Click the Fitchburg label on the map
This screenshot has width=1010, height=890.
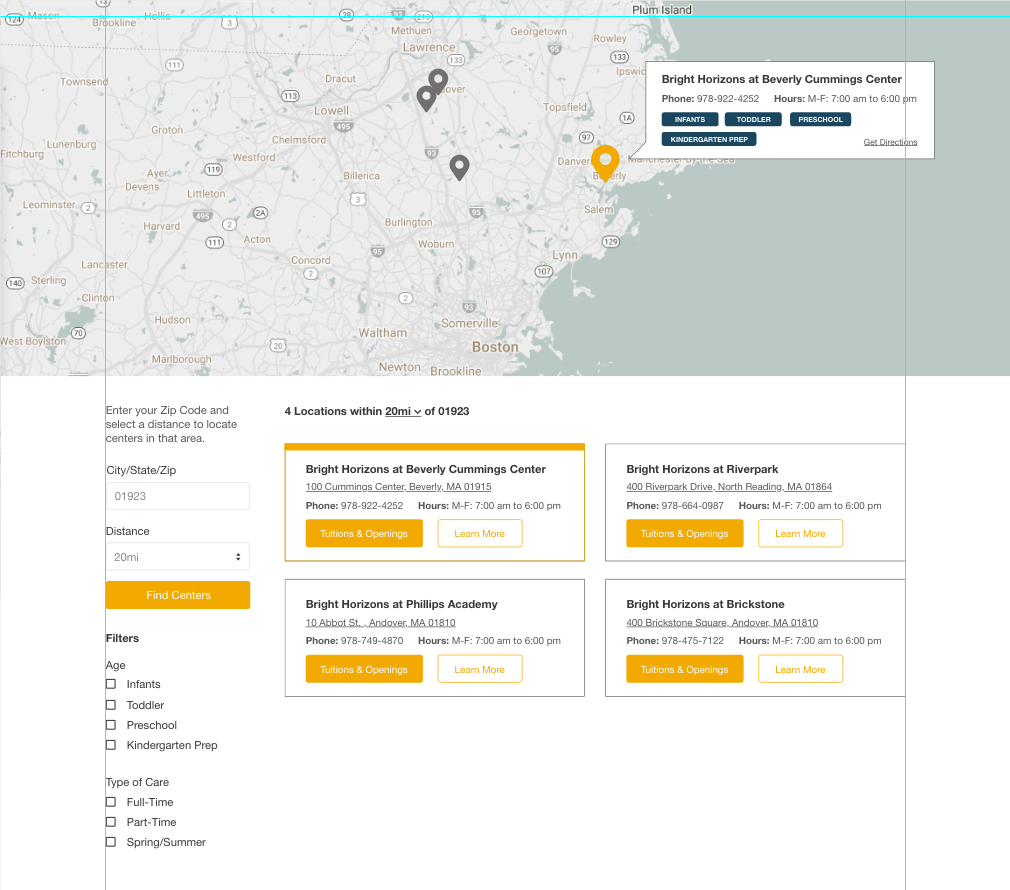coord(22,155)
